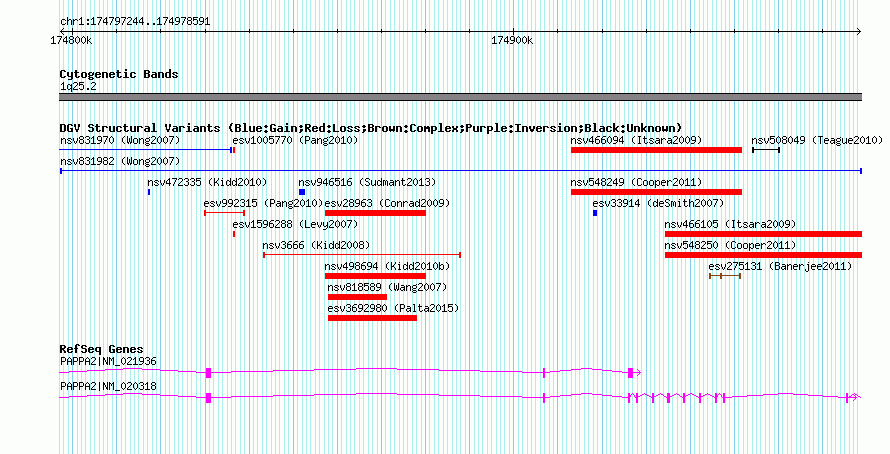
Task: Click the esv3692980 (Palta2015) label text
Action: click(x=393, y=308)
